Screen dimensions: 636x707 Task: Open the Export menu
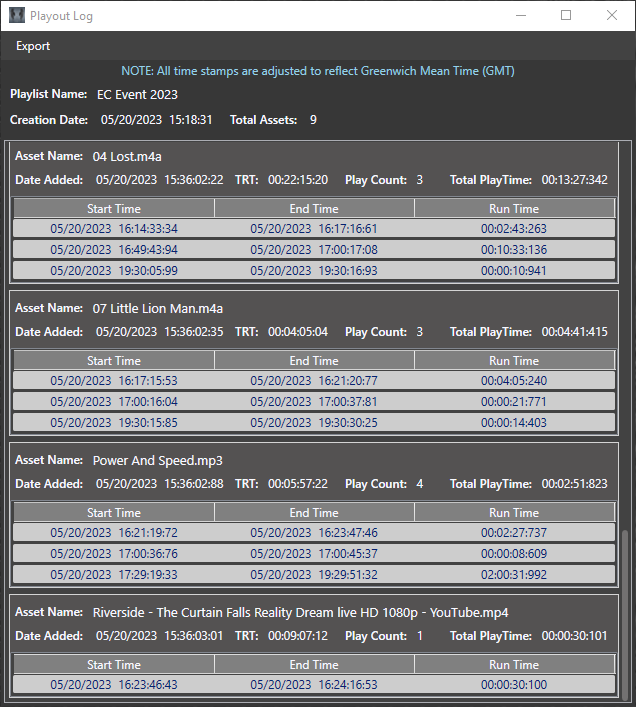(33, 46)
